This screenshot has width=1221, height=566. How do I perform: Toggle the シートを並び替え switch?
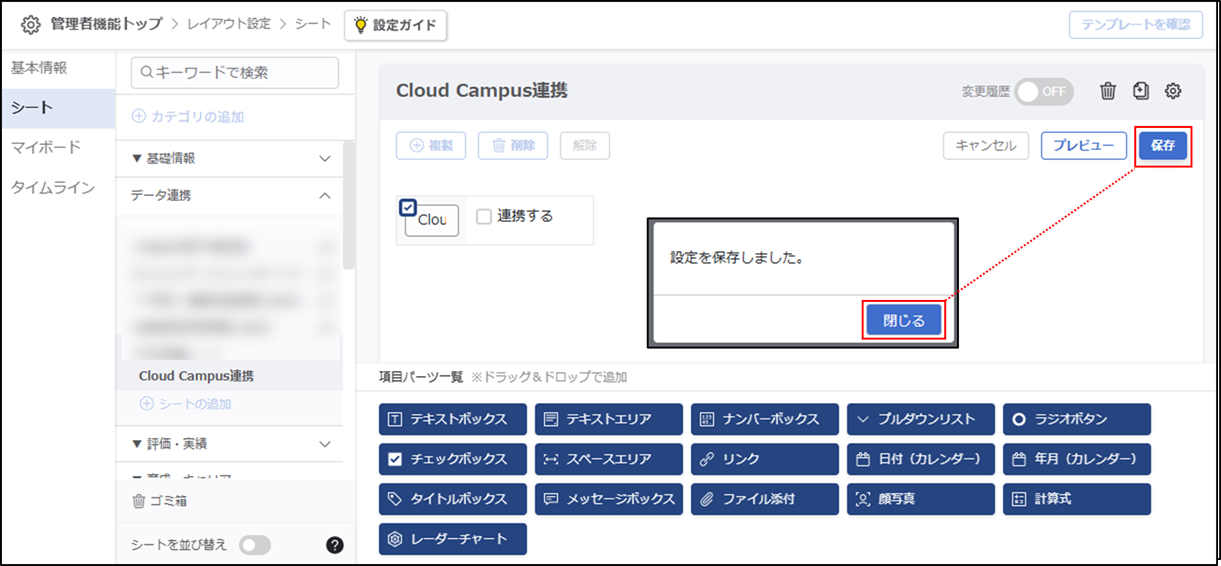pyautogui.click(x=254, y=545)
